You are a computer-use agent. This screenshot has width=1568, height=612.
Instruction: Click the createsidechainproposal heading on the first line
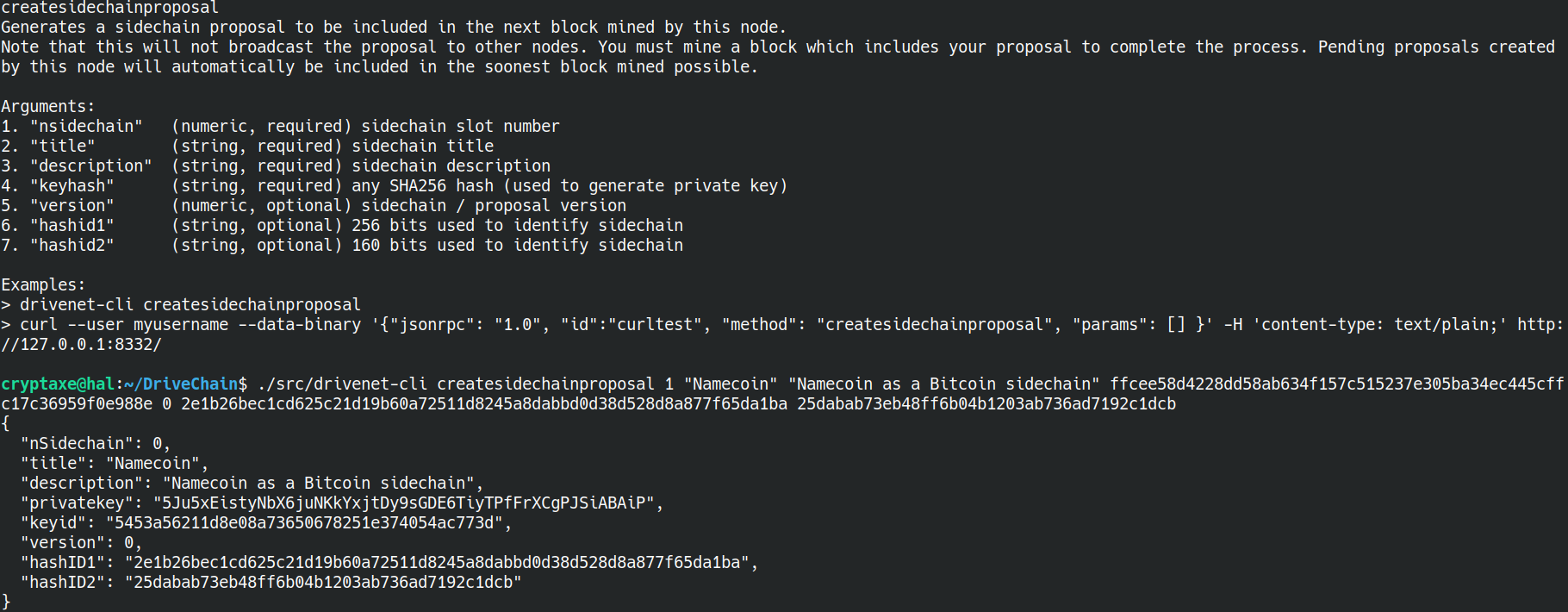[x=109, y=8]
